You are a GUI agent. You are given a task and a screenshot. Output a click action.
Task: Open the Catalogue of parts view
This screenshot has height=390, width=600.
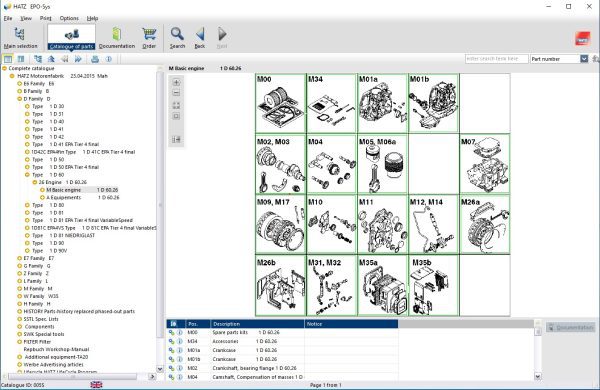[72, 38]
